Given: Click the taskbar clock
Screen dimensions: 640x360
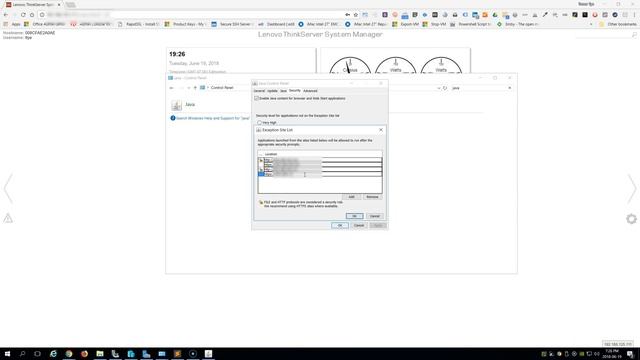Looking at the screenshot, I should 612,354.
